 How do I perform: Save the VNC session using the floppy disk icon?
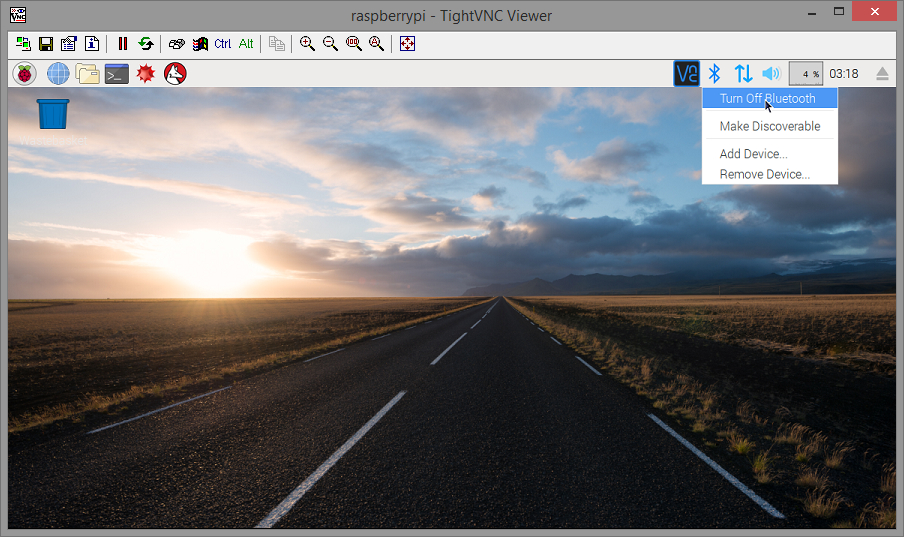pyautogui.click(x=46, y=44)
